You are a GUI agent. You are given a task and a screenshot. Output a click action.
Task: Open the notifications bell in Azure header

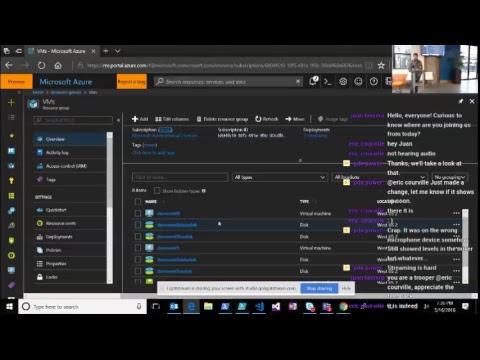[313, 81]
